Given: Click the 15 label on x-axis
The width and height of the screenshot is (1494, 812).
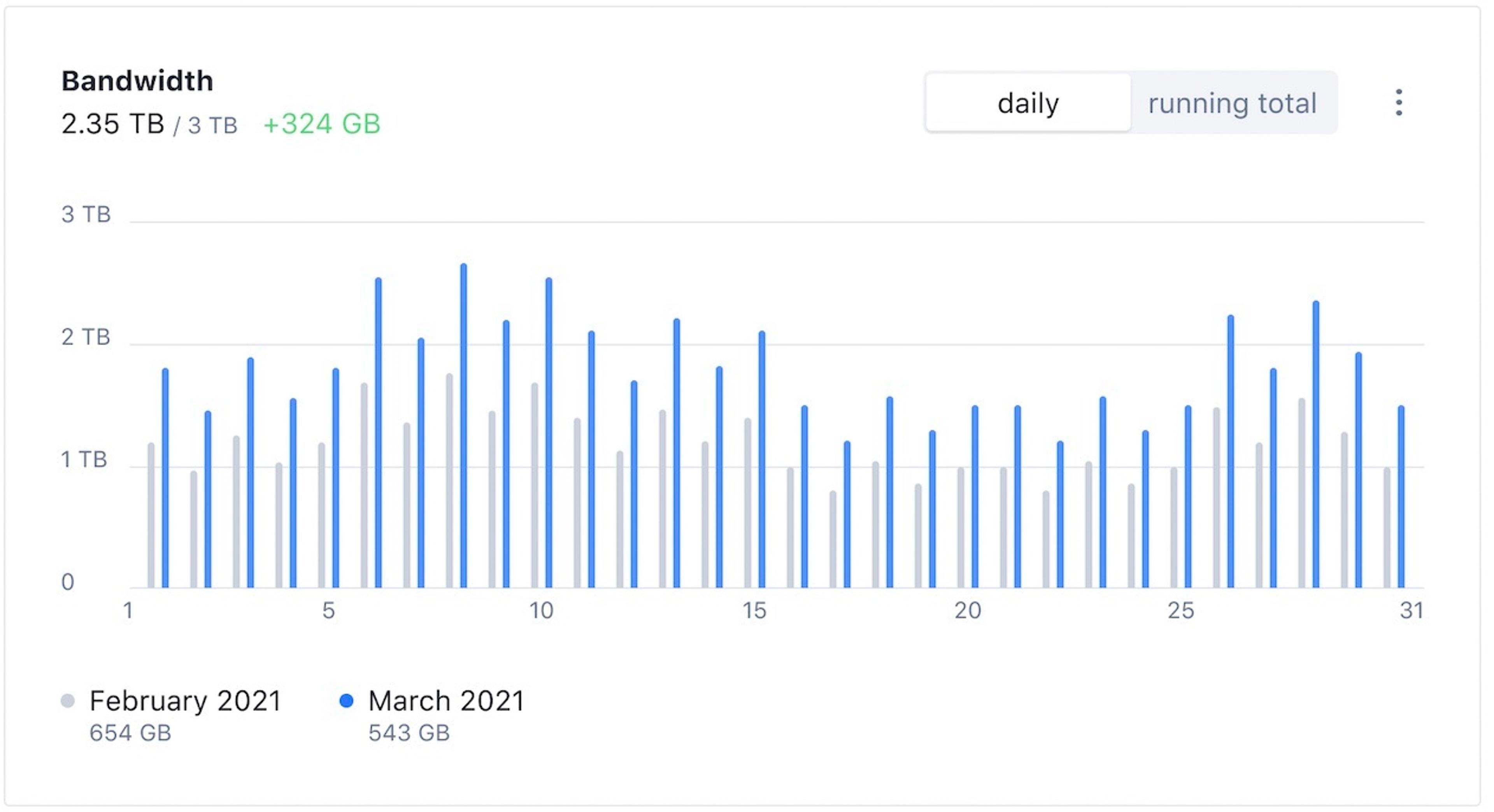Looking at the screenshot, I should click(754, 611).
